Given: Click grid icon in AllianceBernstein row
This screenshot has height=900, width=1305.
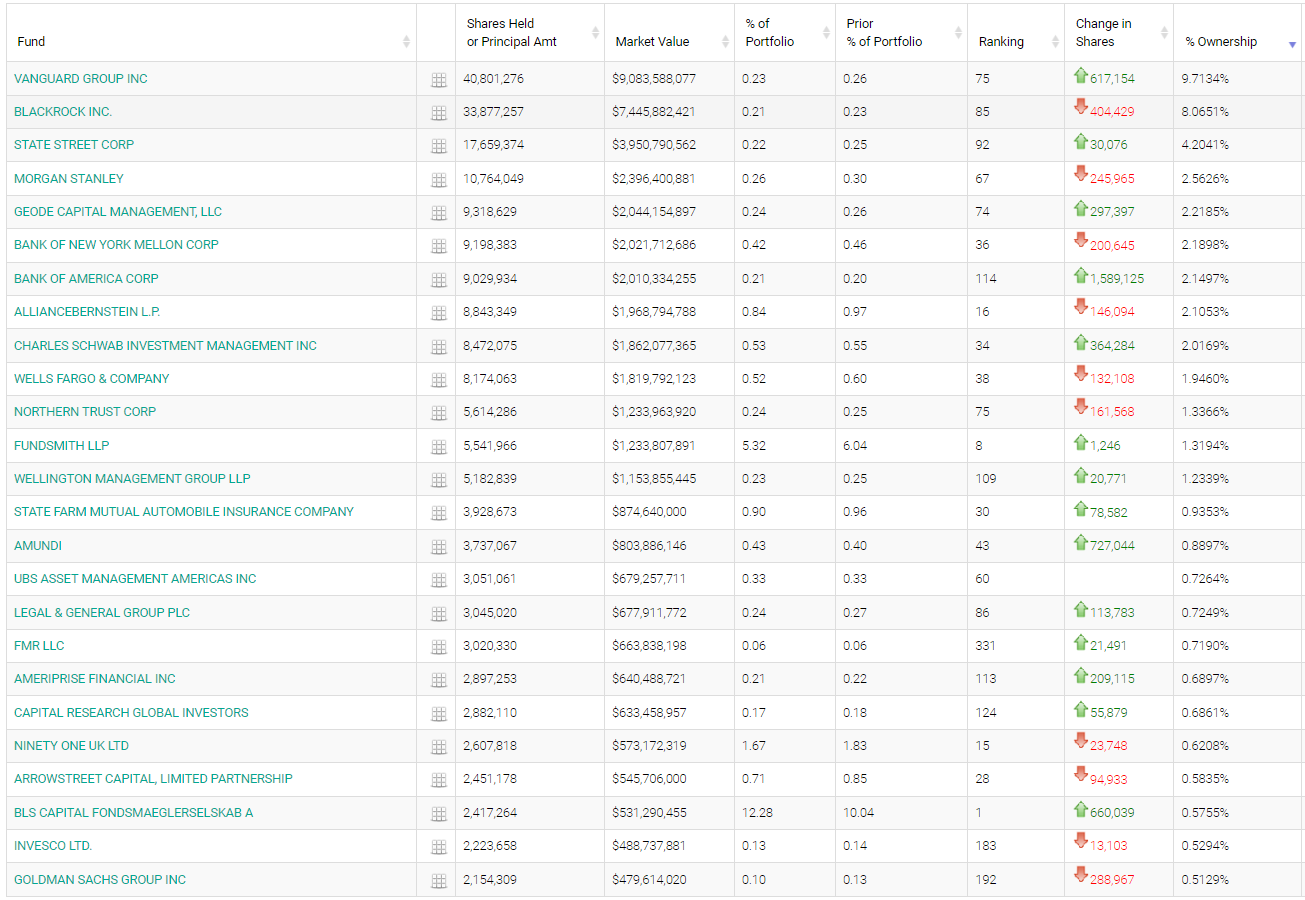Looking at the screenshot, I should tap(438, 313).
